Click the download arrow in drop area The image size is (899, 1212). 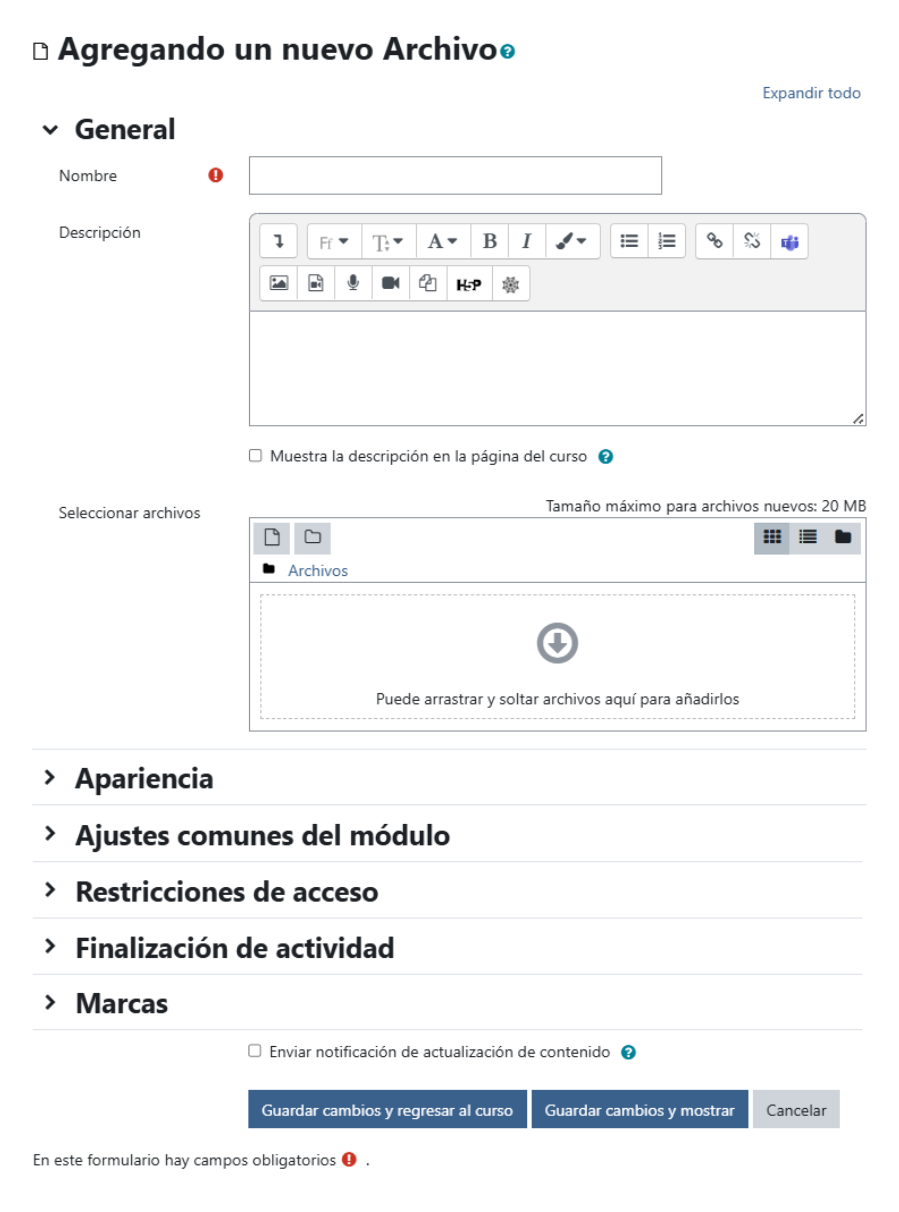[x=557, y=643]
